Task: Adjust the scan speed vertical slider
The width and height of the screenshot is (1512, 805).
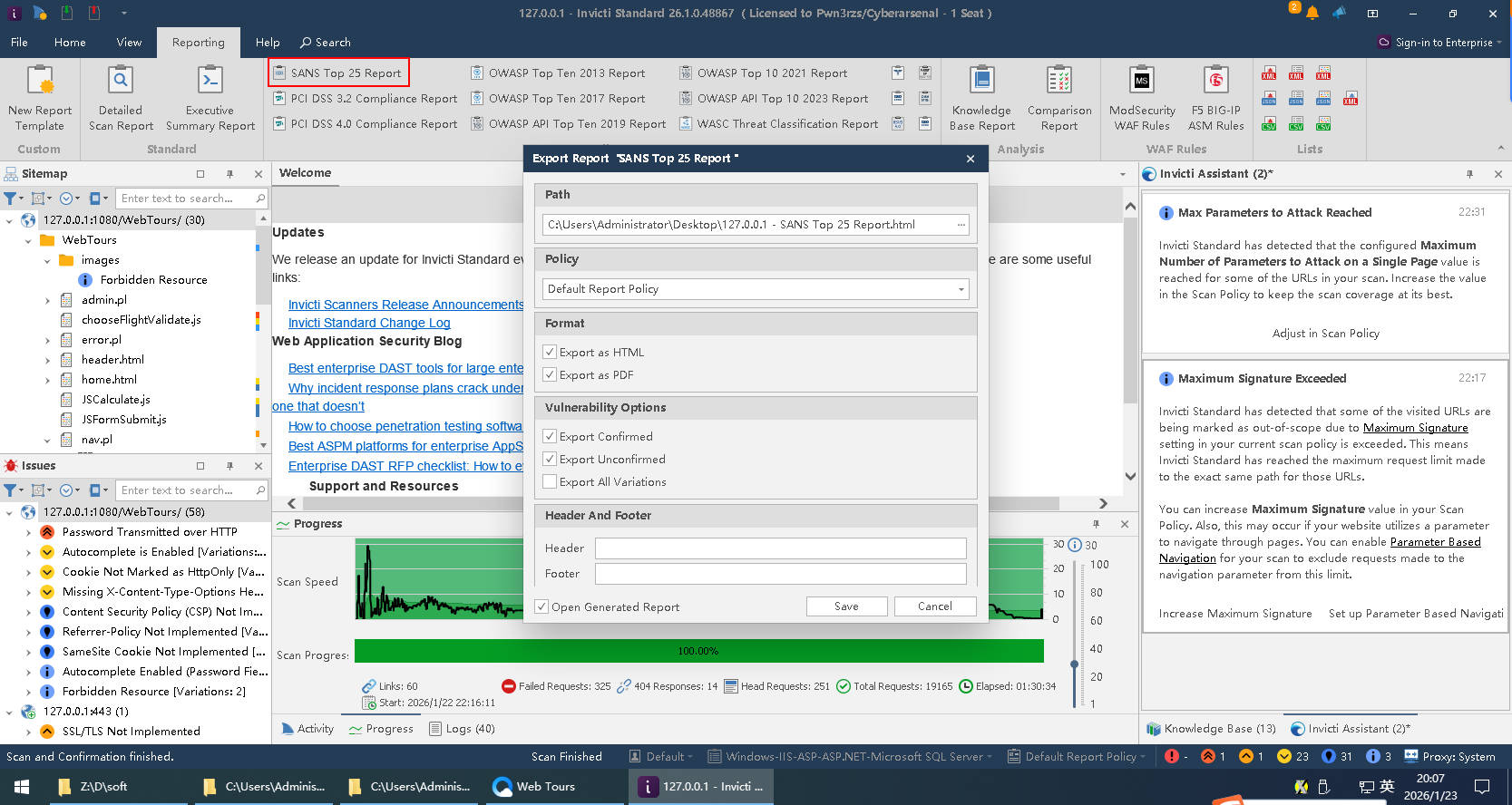Action: 1075,664
